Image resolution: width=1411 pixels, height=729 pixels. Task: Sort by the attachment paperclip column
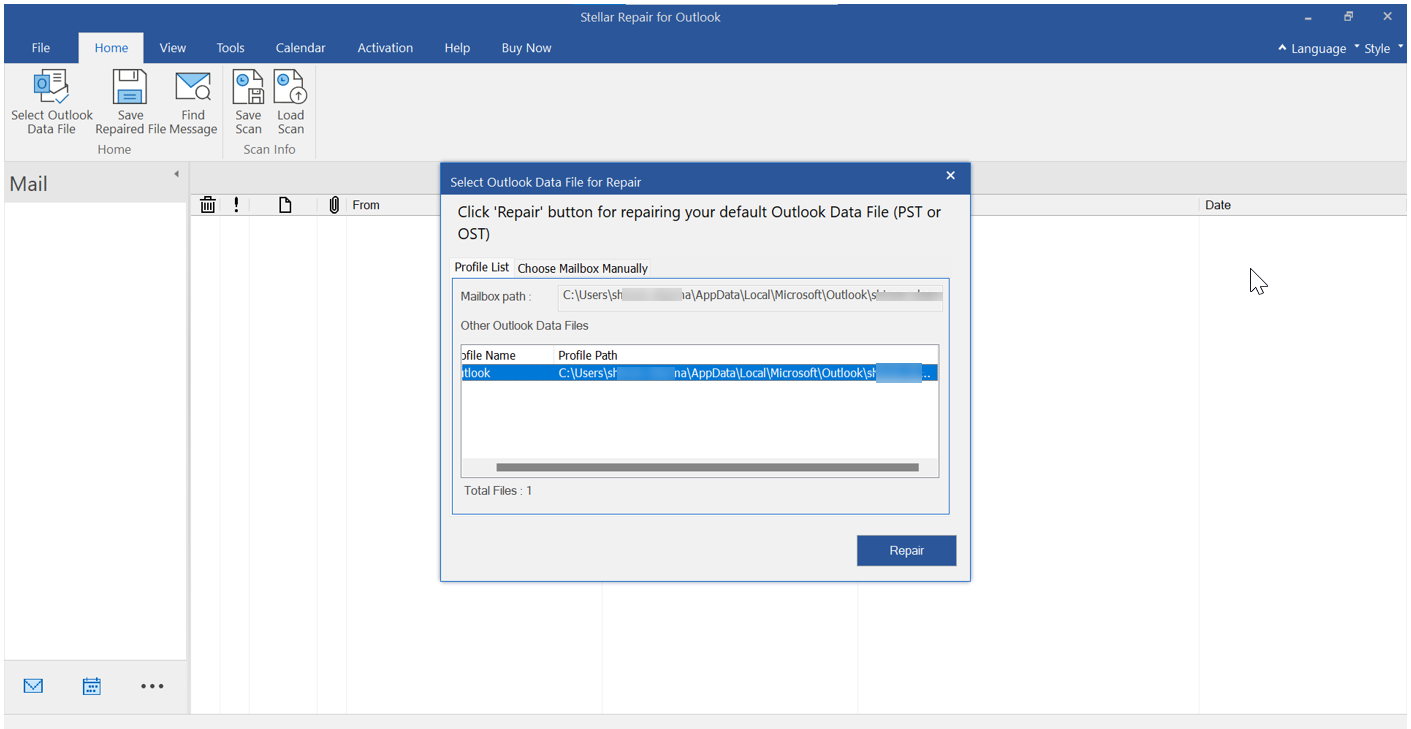coord(334,205)
